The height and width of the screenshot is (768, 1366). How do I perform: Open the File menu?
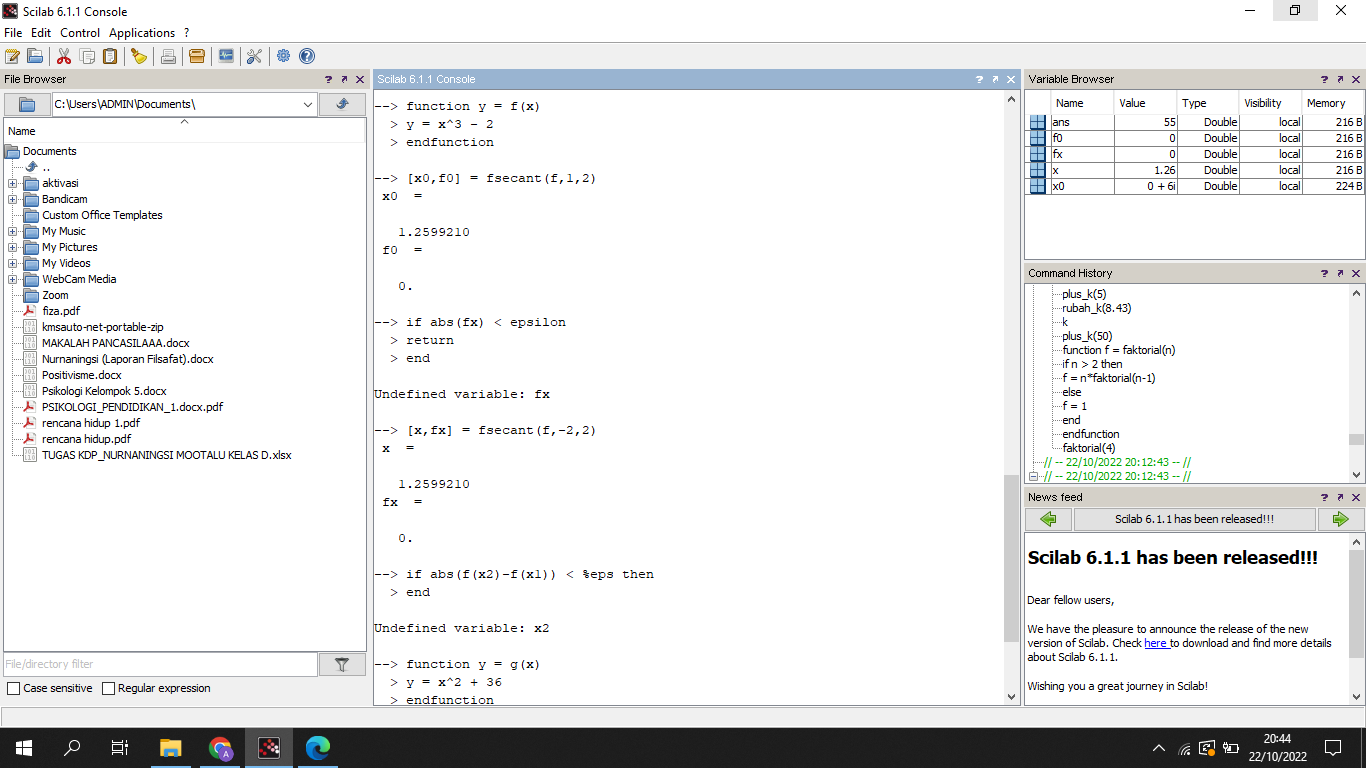13,33
